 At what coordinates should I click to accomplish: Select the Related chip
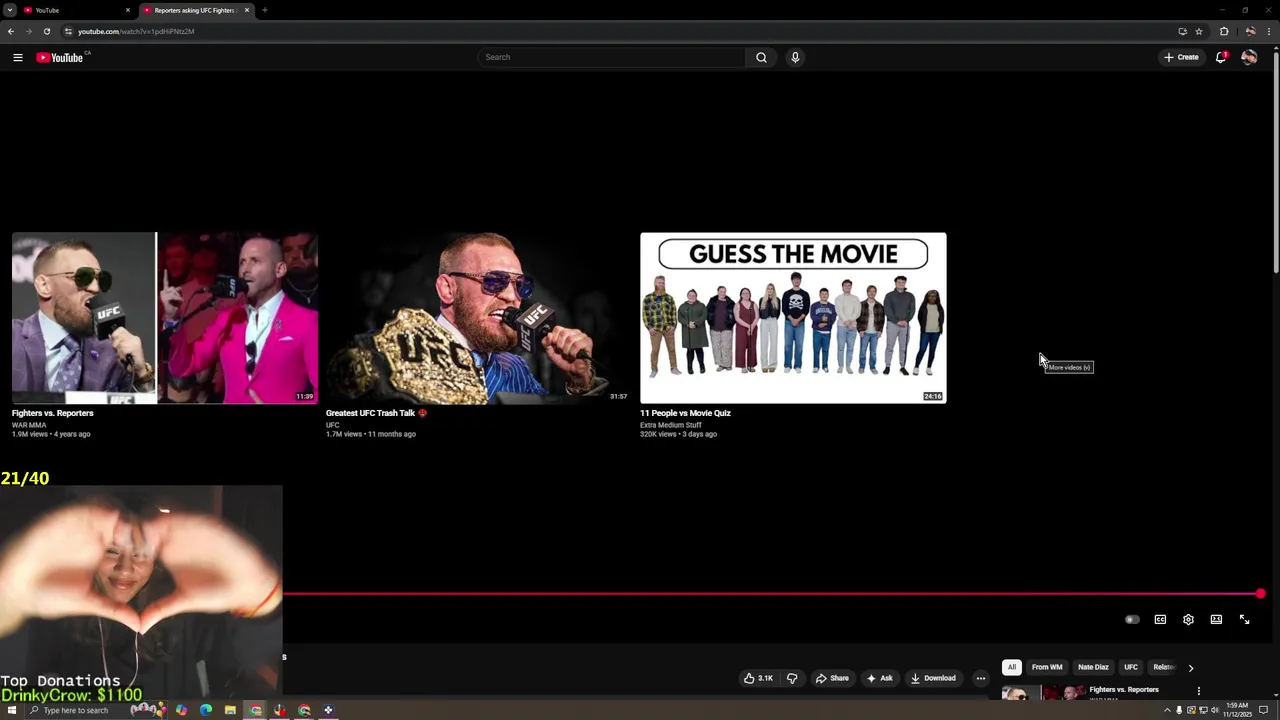pos(1163,667)
